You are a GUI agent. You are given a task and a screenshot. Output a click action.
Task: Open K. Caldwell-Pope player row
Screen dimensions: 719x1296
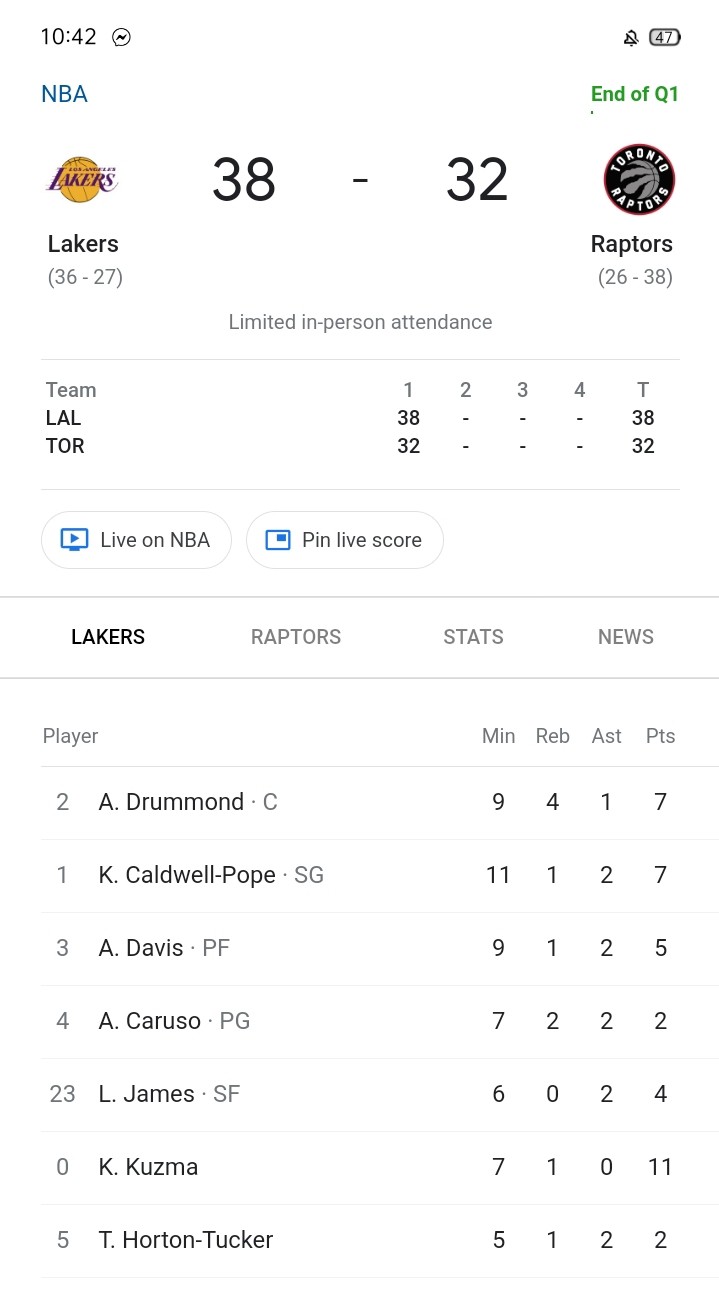380,876
